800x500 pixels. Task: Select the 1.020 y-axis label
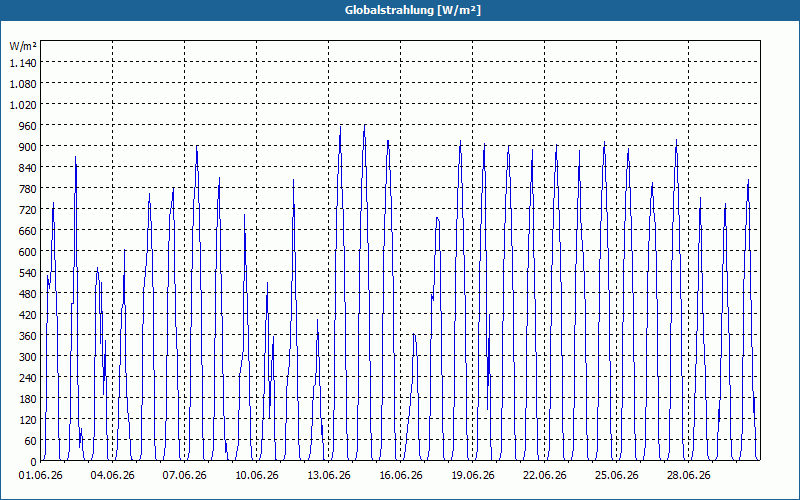[x=23, y=105]
